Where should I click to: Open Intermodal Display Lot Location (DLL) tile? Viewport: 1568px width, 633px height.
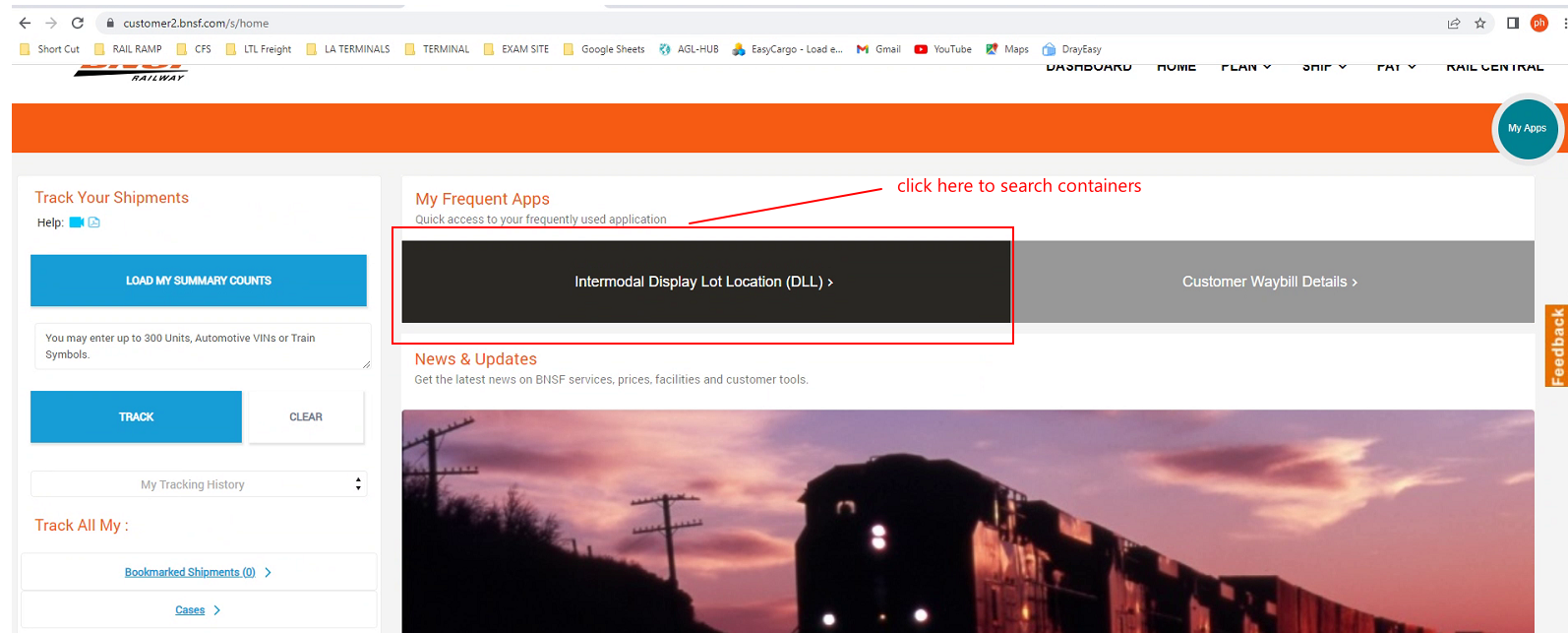tap(704, 282)
